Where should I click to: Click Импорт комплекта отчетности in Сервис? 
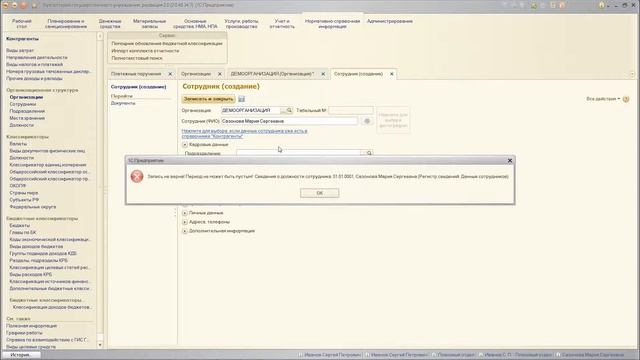pyautogui.click(x=145, y=51)
